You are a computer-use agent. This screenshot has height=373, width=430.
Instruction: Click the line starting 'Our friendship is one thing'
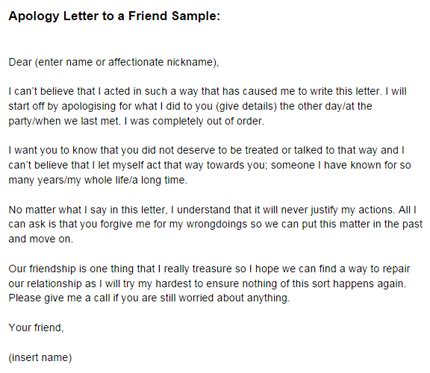pos(209,269)
